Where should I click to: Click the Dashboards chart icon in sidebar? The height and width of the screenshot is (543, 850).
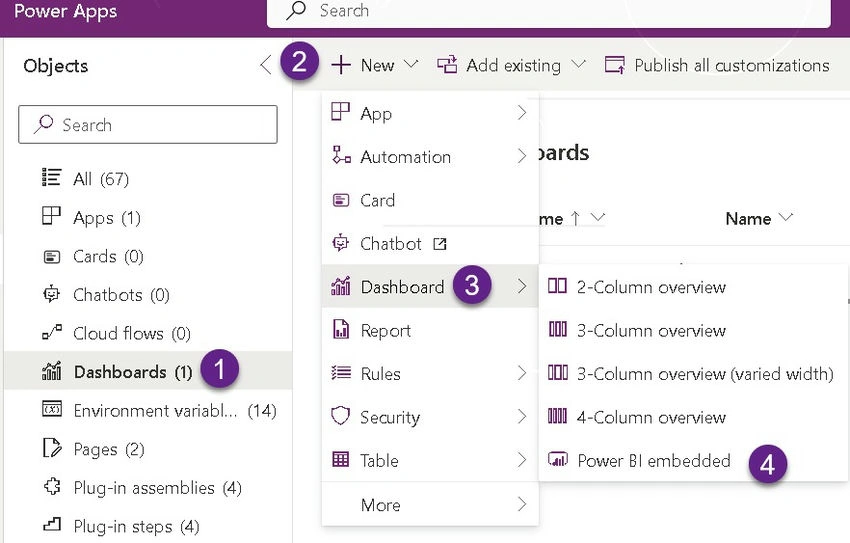[x=51, y=371]
